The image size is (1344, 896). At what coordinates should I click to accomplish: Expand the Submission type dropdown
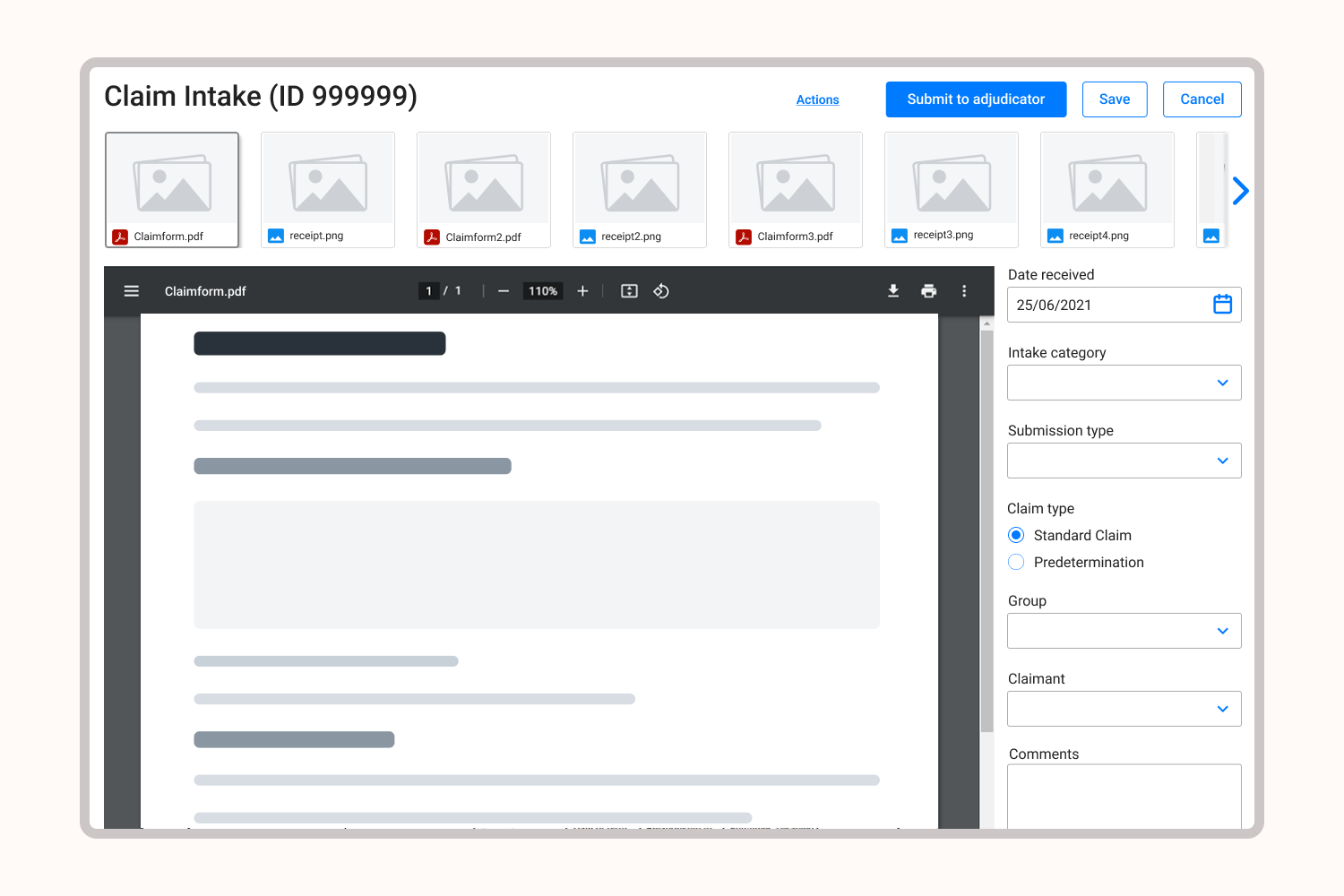pos(1124,461)
